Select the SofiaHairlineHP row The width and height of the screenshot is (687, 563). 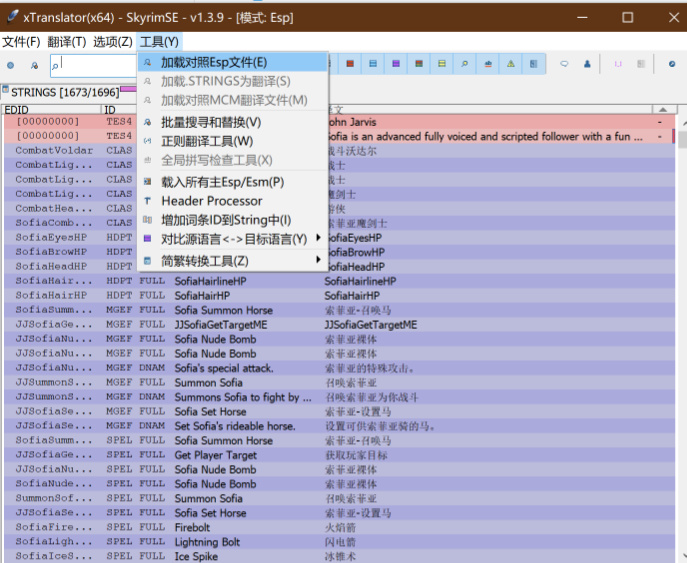pos(340,281)
